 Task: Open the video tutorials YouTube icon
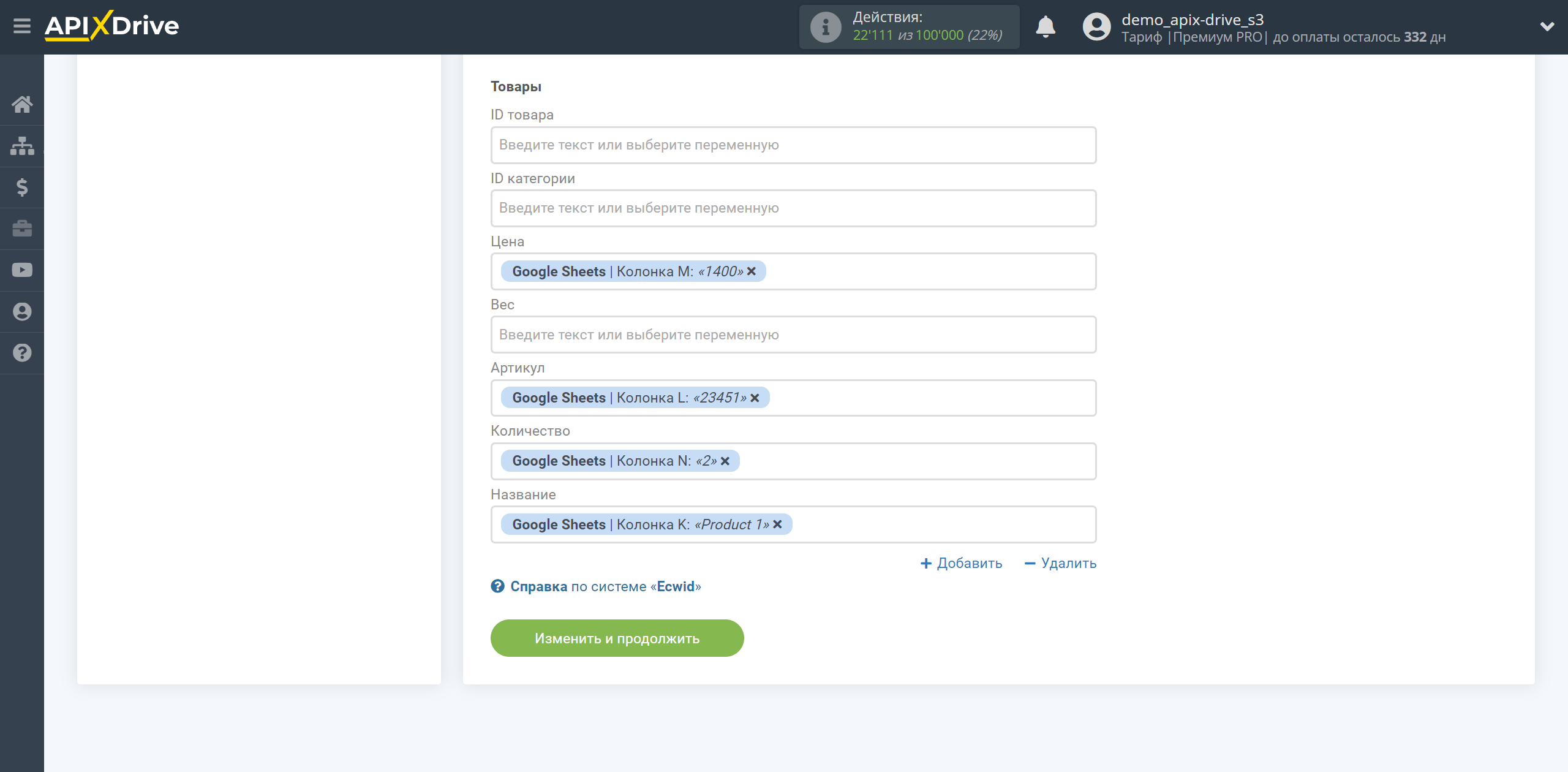(22, 270)
